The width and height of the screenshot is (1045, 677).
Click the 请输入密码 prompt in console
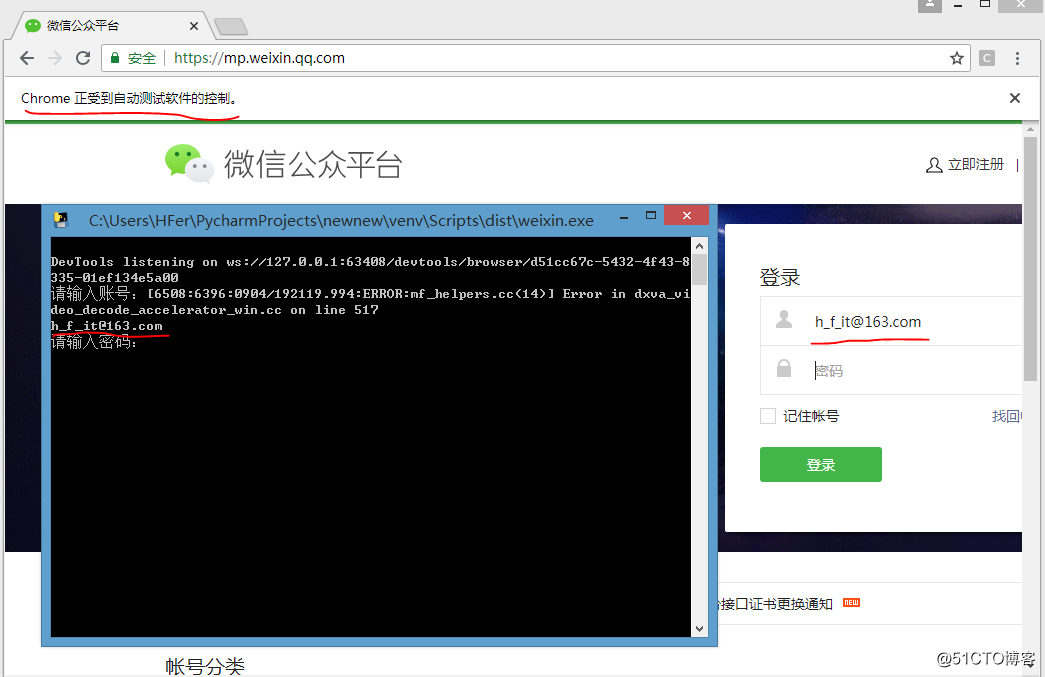[93, 342]
